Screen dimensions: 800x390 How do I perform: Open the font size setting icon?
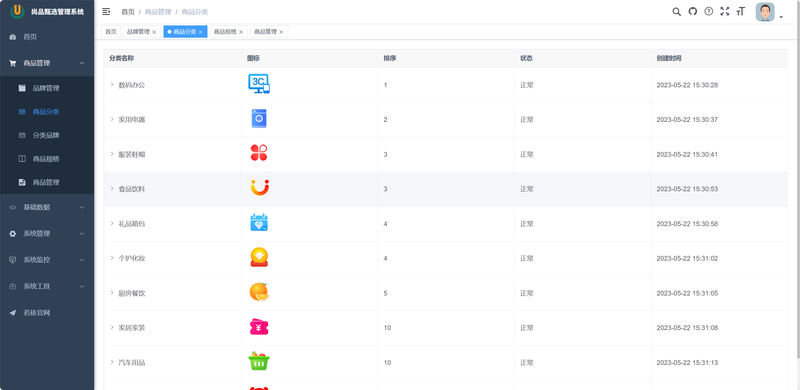click(x=741, y=11)
